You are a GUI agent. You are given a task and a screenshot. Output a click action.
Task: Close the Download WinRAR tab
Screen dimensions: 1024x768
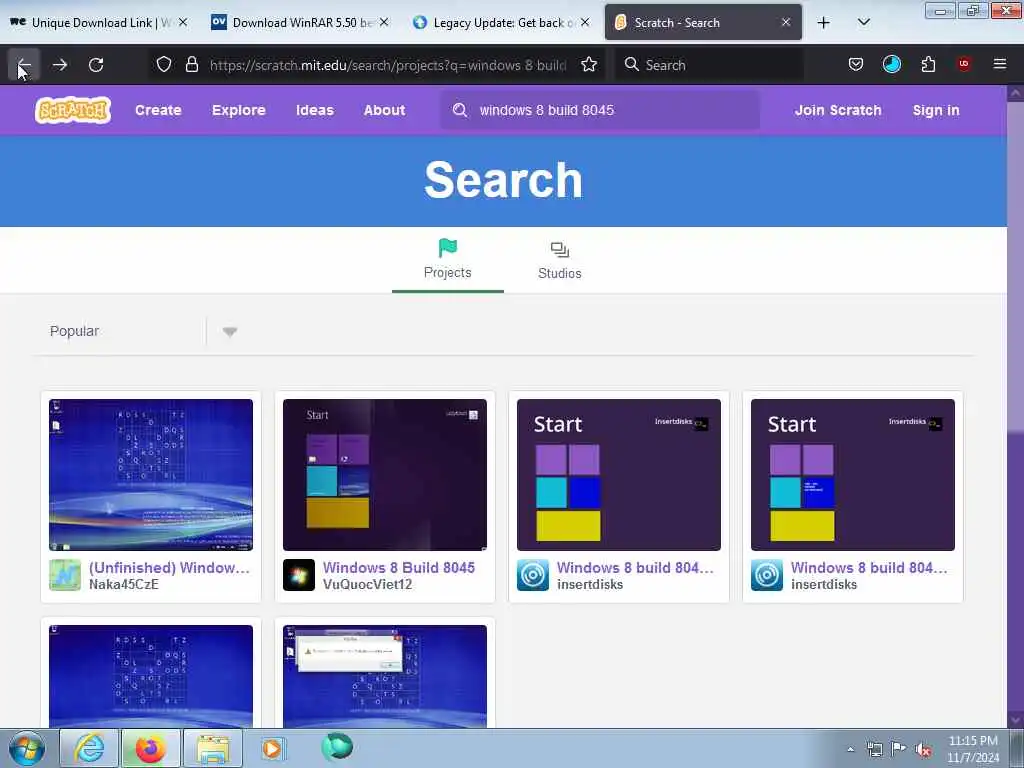coord(384,22)
